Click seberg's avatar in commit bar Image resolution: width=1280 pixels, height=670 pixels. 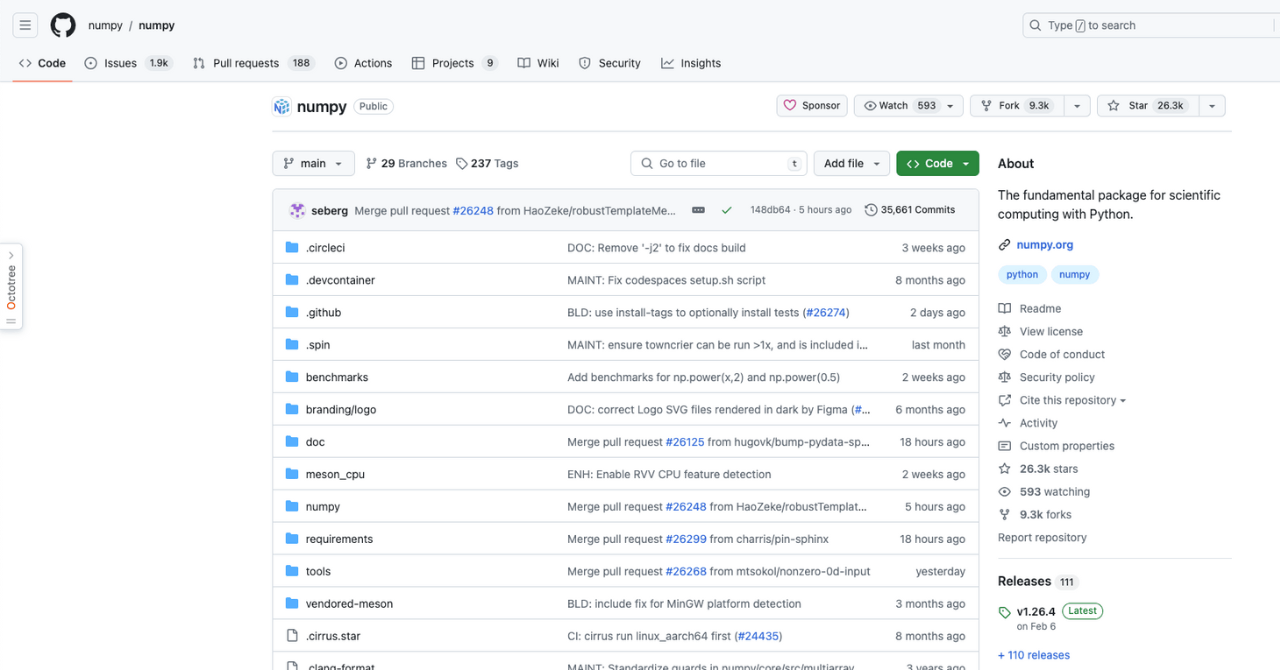click(x=297, y=210)
